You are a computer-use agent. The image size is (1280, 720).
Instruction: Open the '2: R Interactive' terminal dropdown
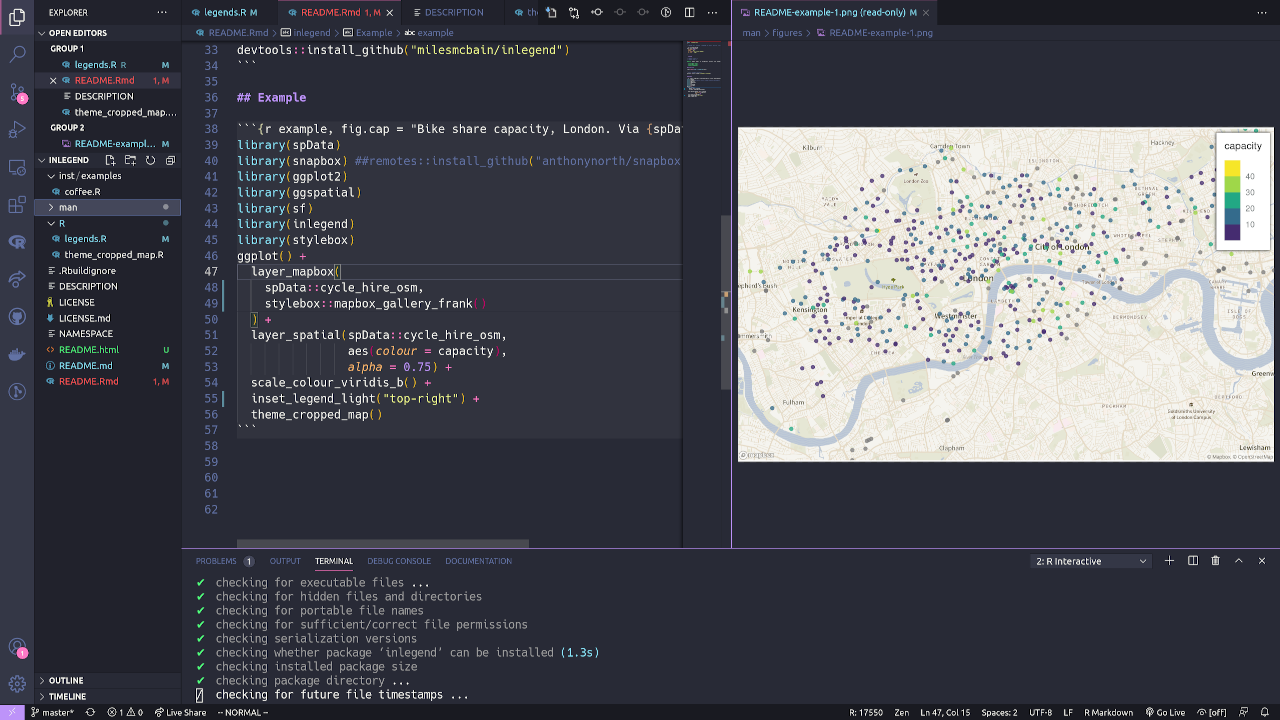point(1090,561)
